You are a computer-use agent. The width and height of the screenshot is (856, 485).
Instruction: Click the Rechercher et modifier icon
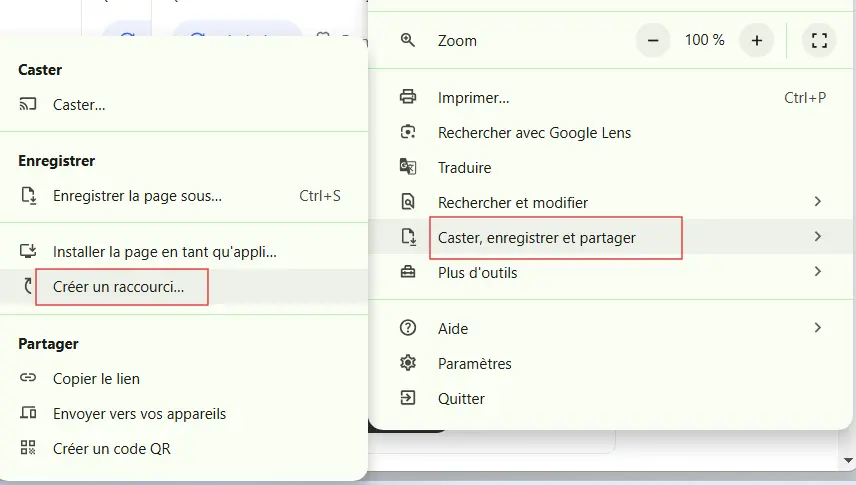408,202
